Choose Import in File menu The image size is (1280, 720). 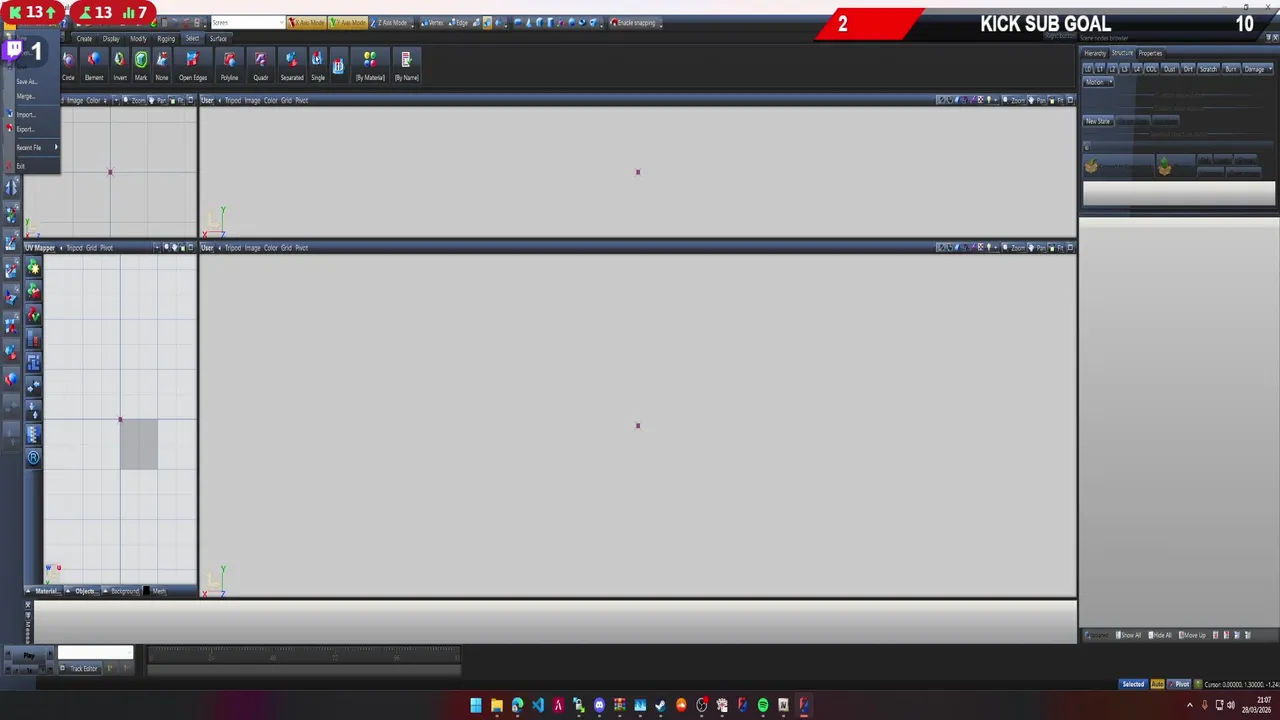pyautogui.click(x=25, y=115)
